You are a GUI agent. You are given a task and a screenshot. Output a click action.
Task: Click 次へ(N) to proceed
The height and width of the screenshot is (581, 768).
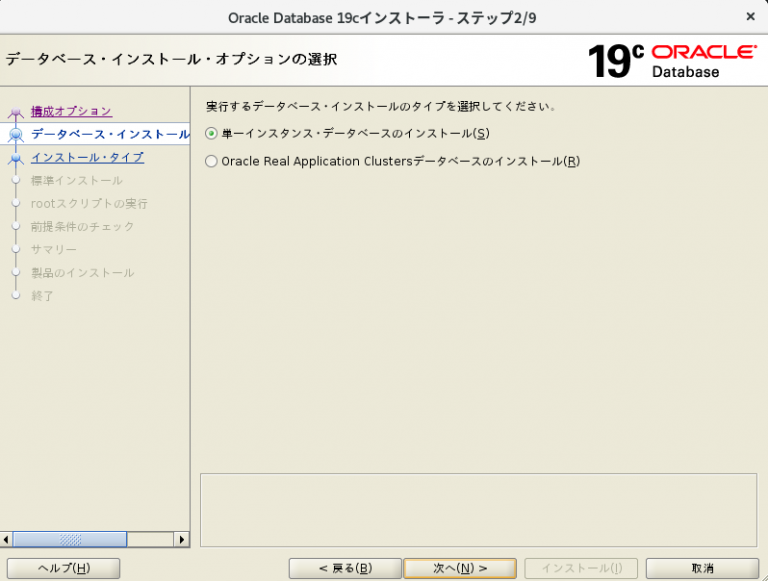pos(460,568)
